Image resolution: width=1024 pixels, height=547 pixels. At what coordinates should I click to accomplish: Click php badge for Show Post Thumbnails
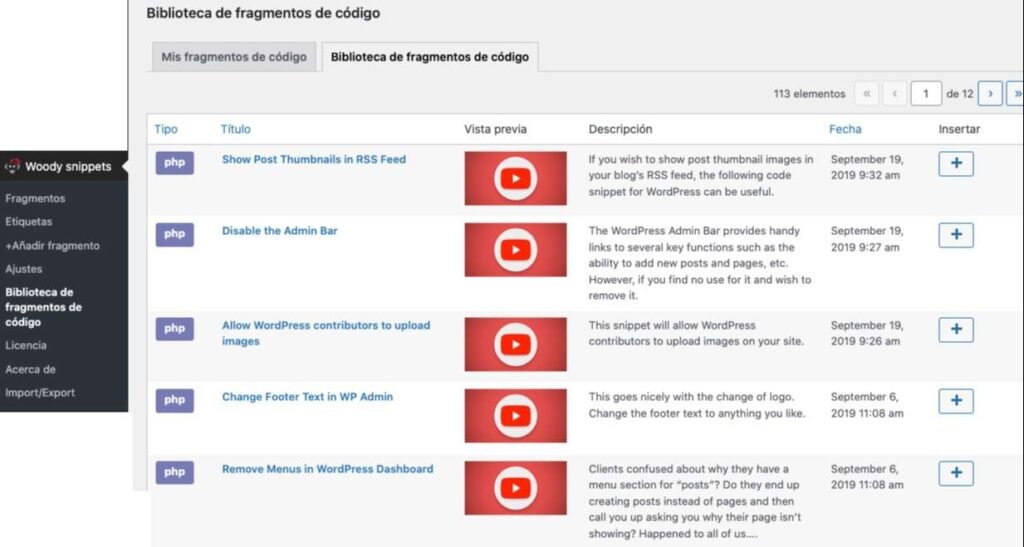tap(174, 163)
